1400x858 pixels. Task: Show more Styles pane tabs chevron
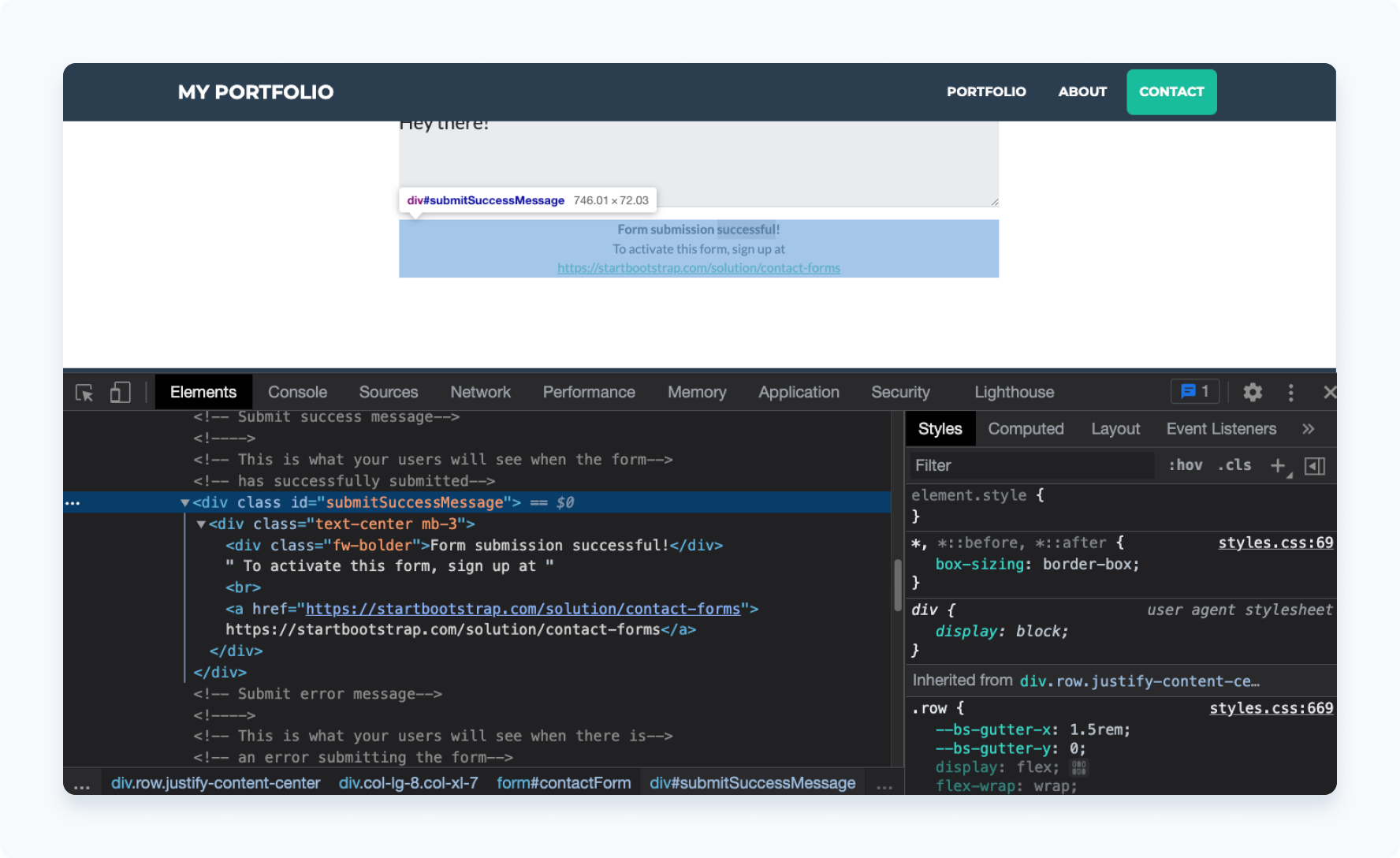[1309, 429]
